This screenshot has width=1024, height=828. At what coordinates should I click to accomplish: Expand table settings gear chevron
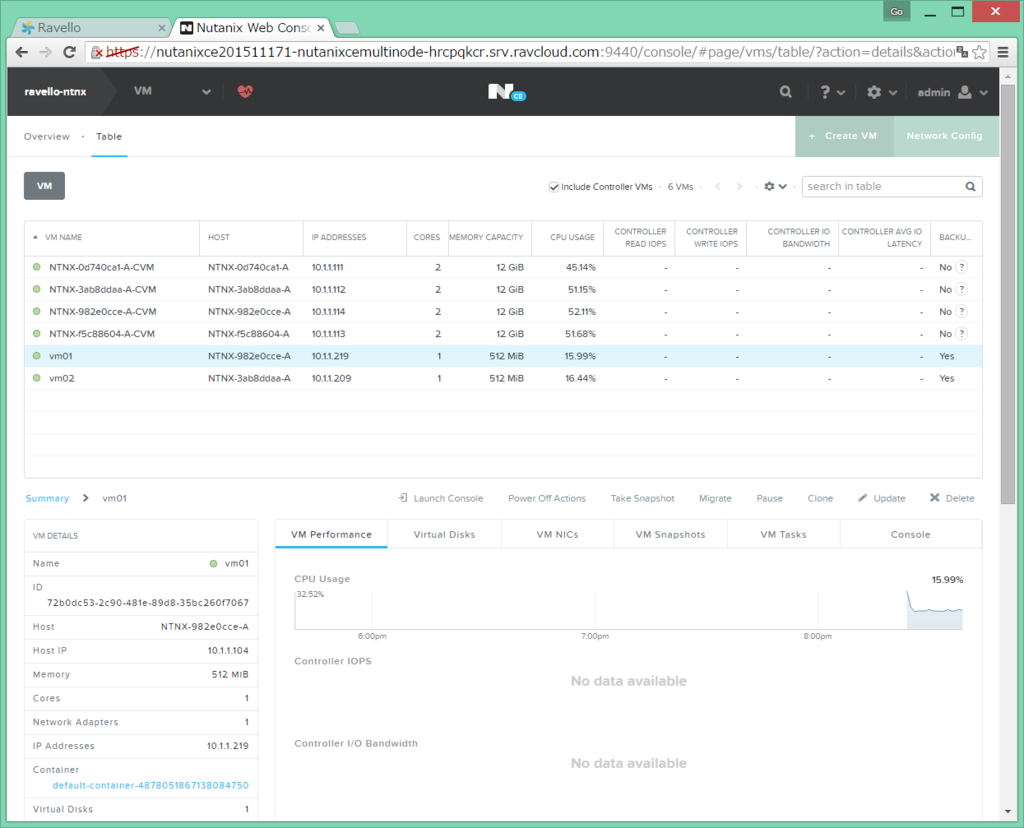(x=782, y=187)
